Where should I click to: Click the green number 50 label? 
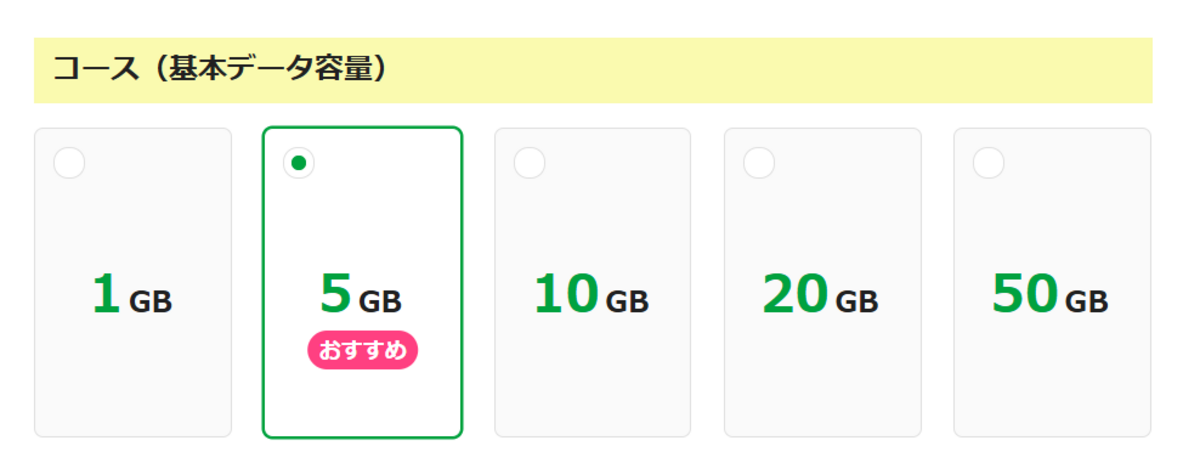(1025, 294)
